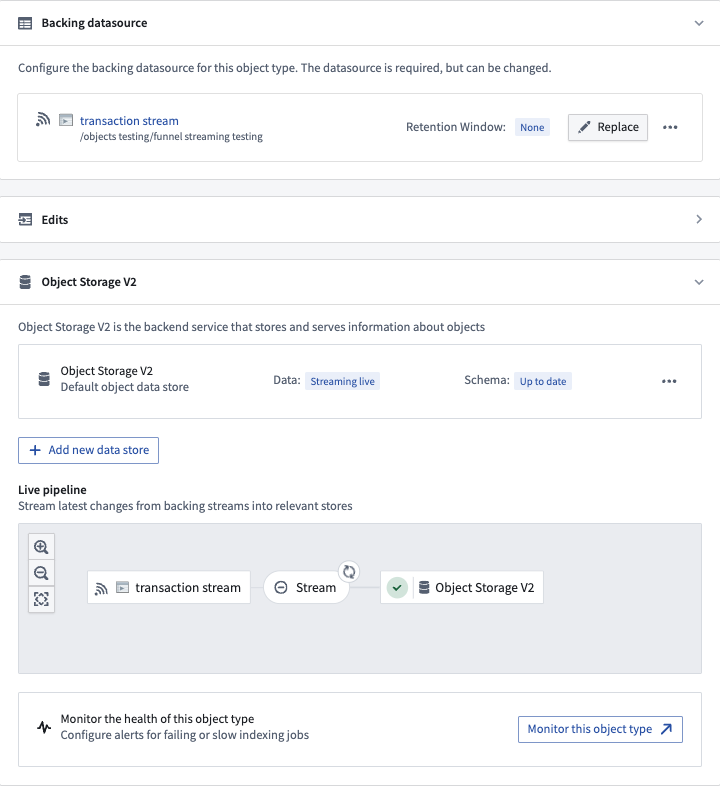Fit live pipeline graph to view

[x=41, y=599]
